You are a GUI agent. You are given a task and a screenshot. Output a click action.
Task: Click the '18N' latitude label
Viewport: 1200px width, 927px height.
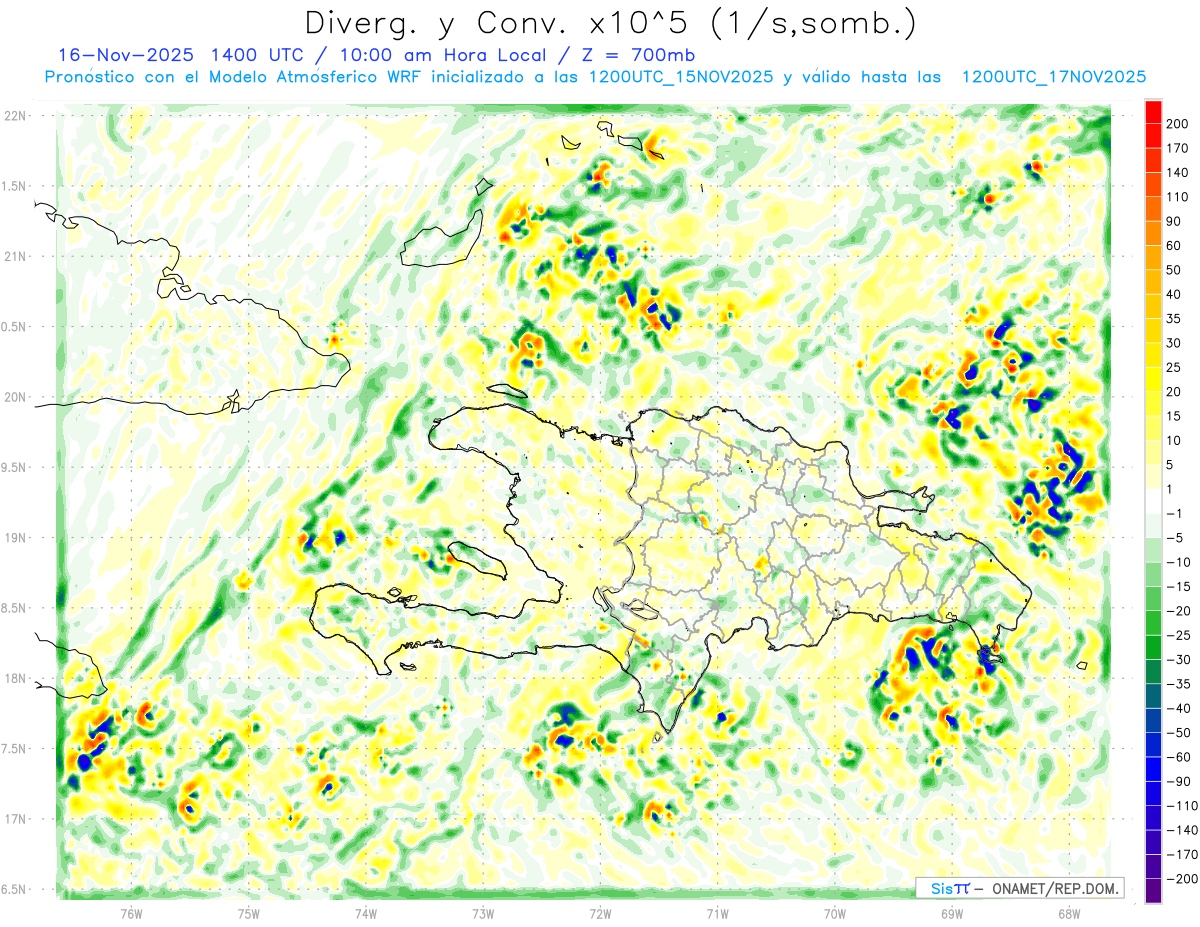click(x=16, y=678)
